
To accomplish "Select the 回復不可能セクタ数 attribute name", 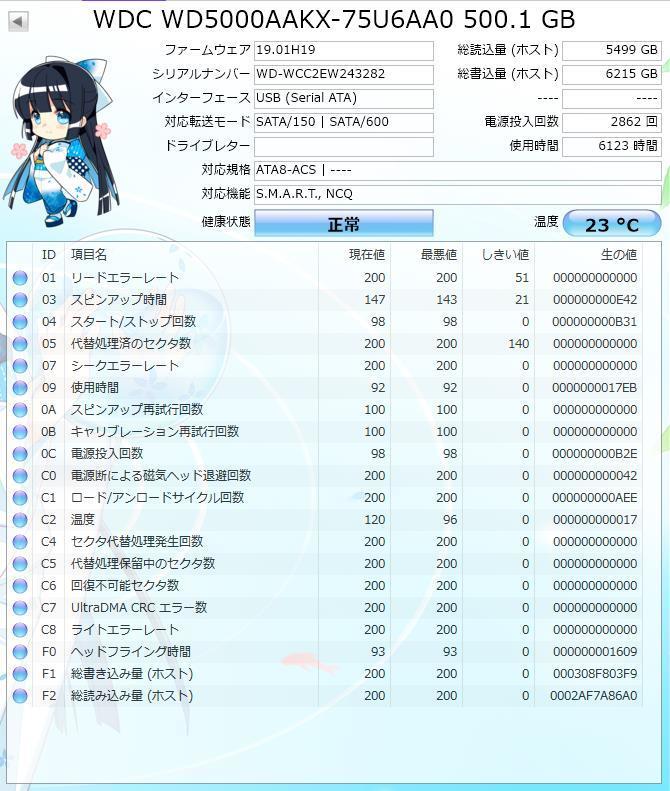I will (125, 586).
